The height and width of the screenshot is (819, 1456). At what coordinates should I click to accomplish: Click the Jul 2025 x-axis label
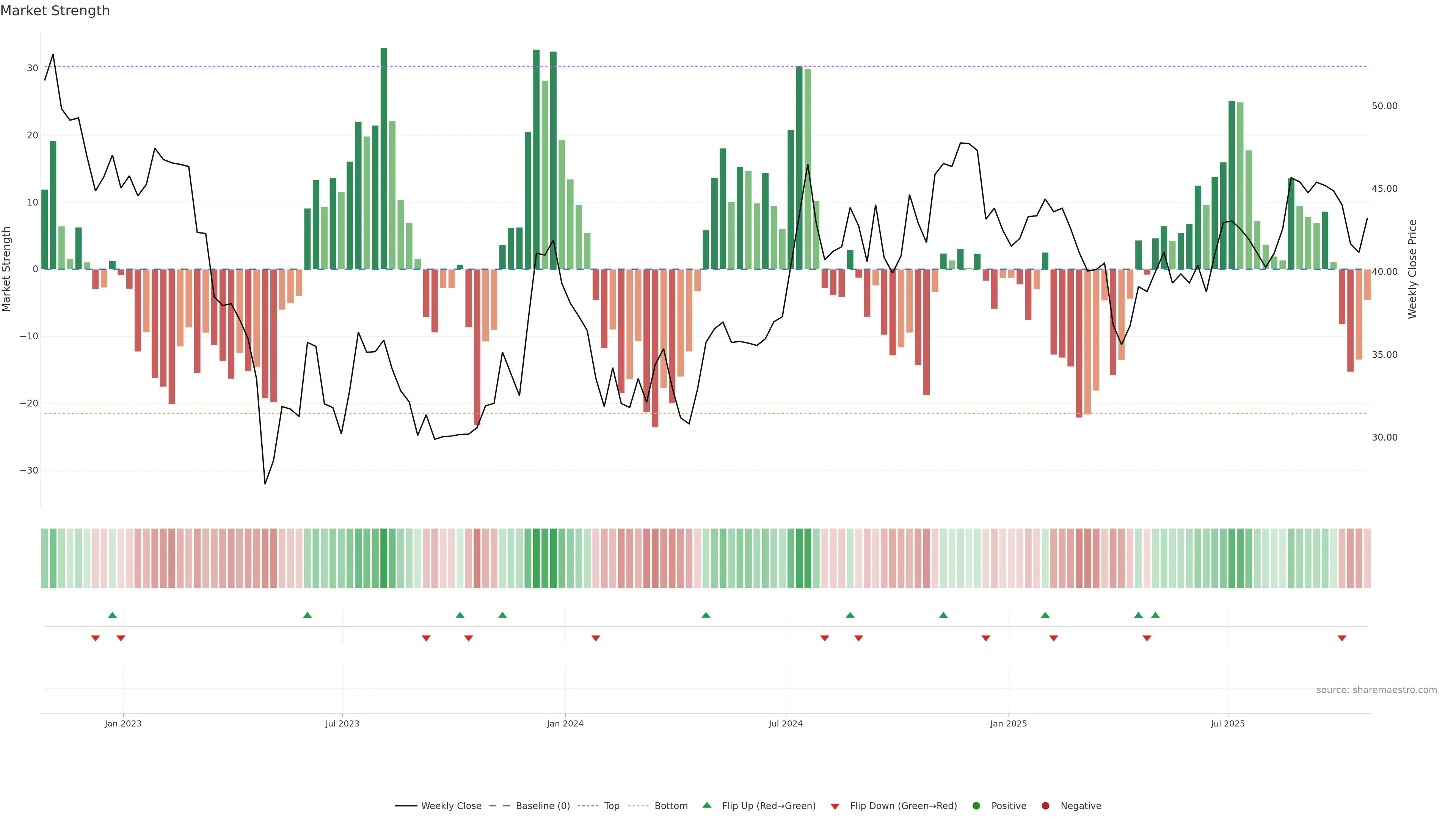1228,723
